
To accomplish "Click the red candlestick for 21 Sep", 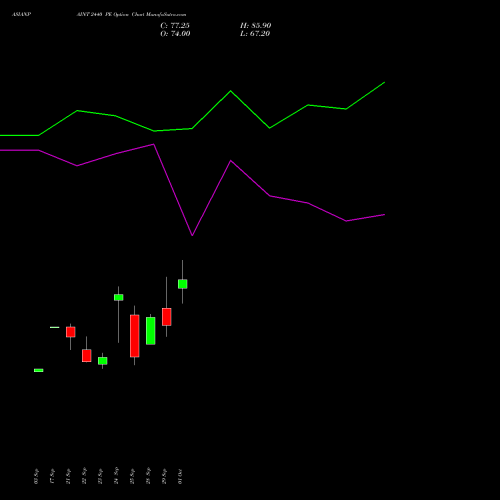I will click(71, 332).
